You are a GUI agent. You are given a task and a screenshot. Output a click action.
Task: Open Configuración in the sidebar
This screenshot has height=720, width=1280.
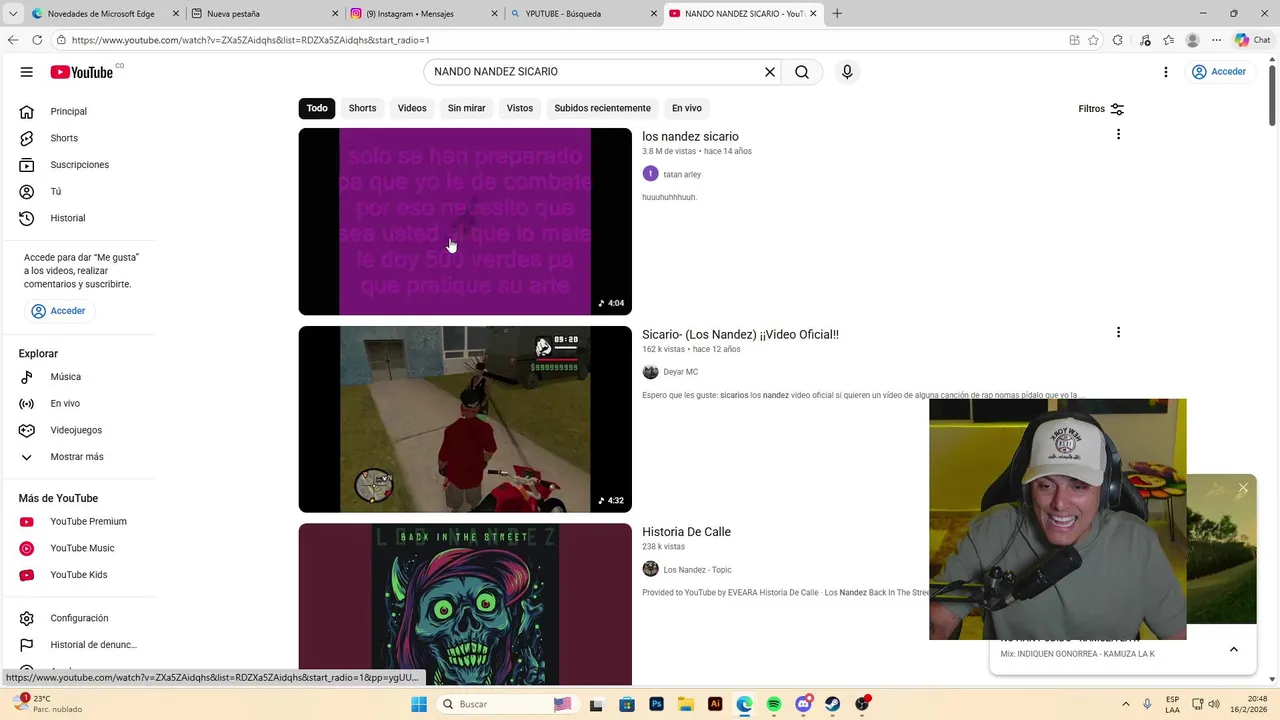[80, 618]
